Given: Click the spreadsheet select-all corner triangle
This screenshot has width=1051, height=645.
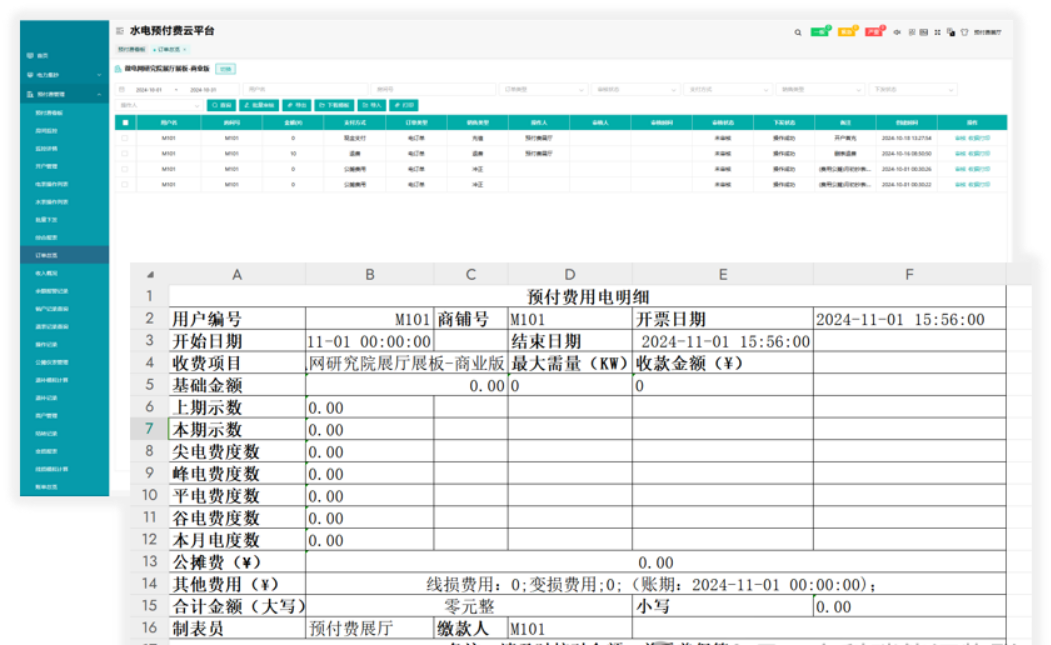Looking at the screenshot, I should (x=150, y=274).
